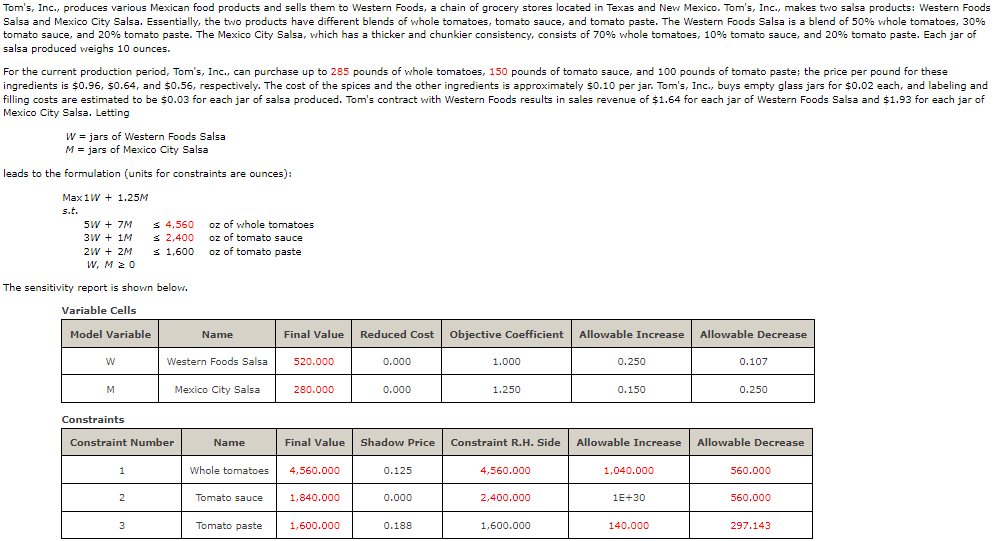
Task: Select the "Constraint R.H. Side" column header
Action: tap(505, 442)
